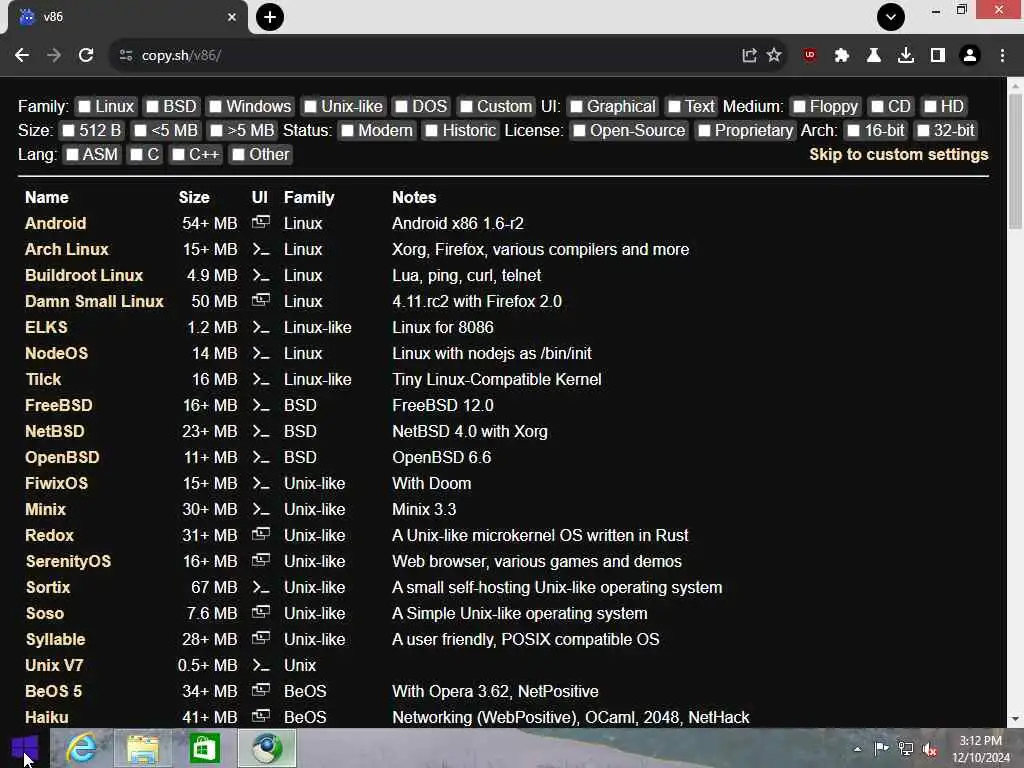Open the Android OS link
Viewport: 1024px width, 768px height.
pyautogui.click(x=56, y=223)
